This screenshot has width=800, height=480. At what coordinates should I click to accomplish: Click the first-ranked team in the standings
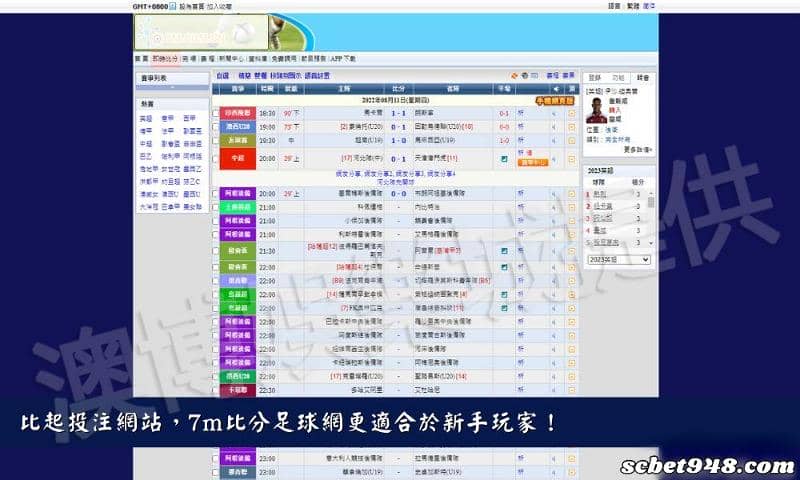coord(599,194)
